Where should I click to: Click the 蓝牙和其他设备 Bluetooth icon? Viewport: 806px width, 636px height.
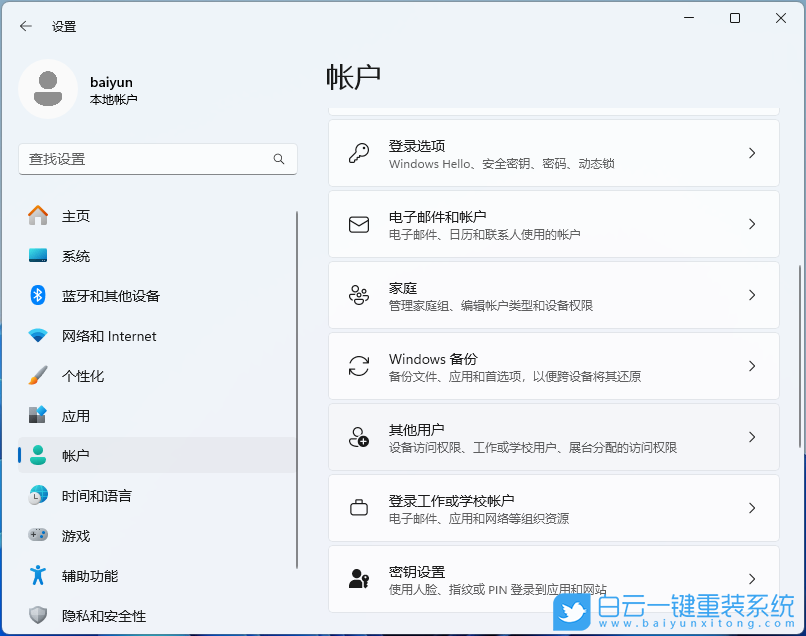(34, 296)
